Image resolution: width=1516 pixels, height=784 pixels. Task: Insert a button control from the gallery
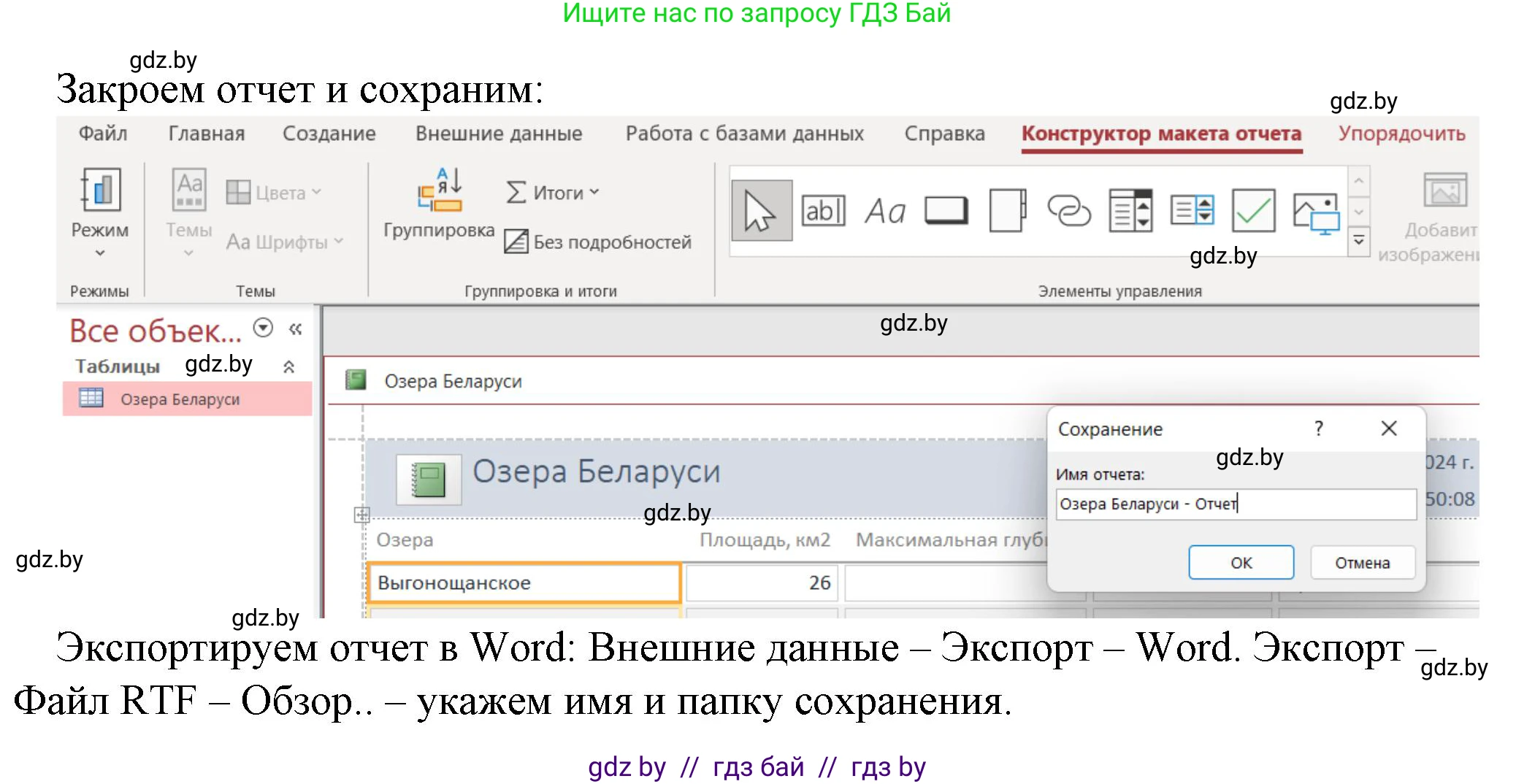pyautogui.click(x=946, y=211)
